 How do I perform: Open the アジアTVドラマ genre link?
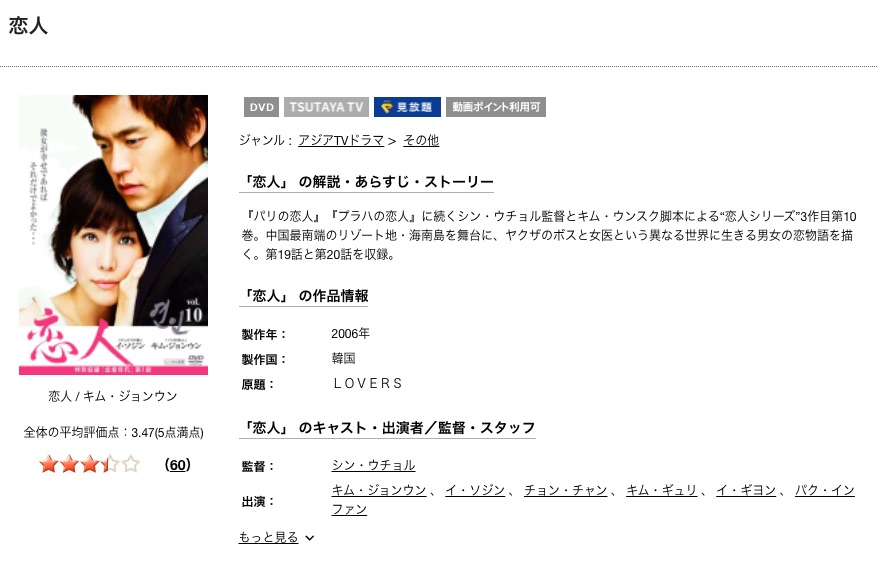(x=341, y=140)
